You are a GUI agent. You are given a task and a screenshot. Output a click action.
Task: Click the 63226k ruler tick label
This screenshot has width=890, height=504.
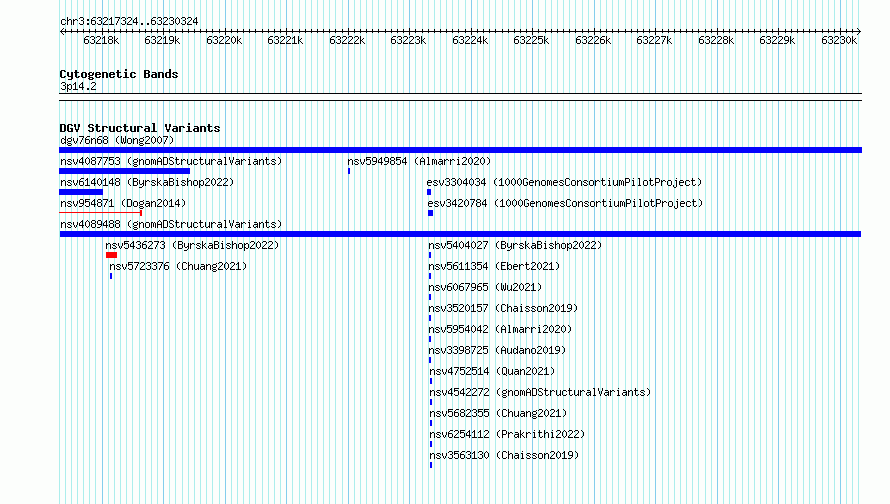tap(593, 40)
